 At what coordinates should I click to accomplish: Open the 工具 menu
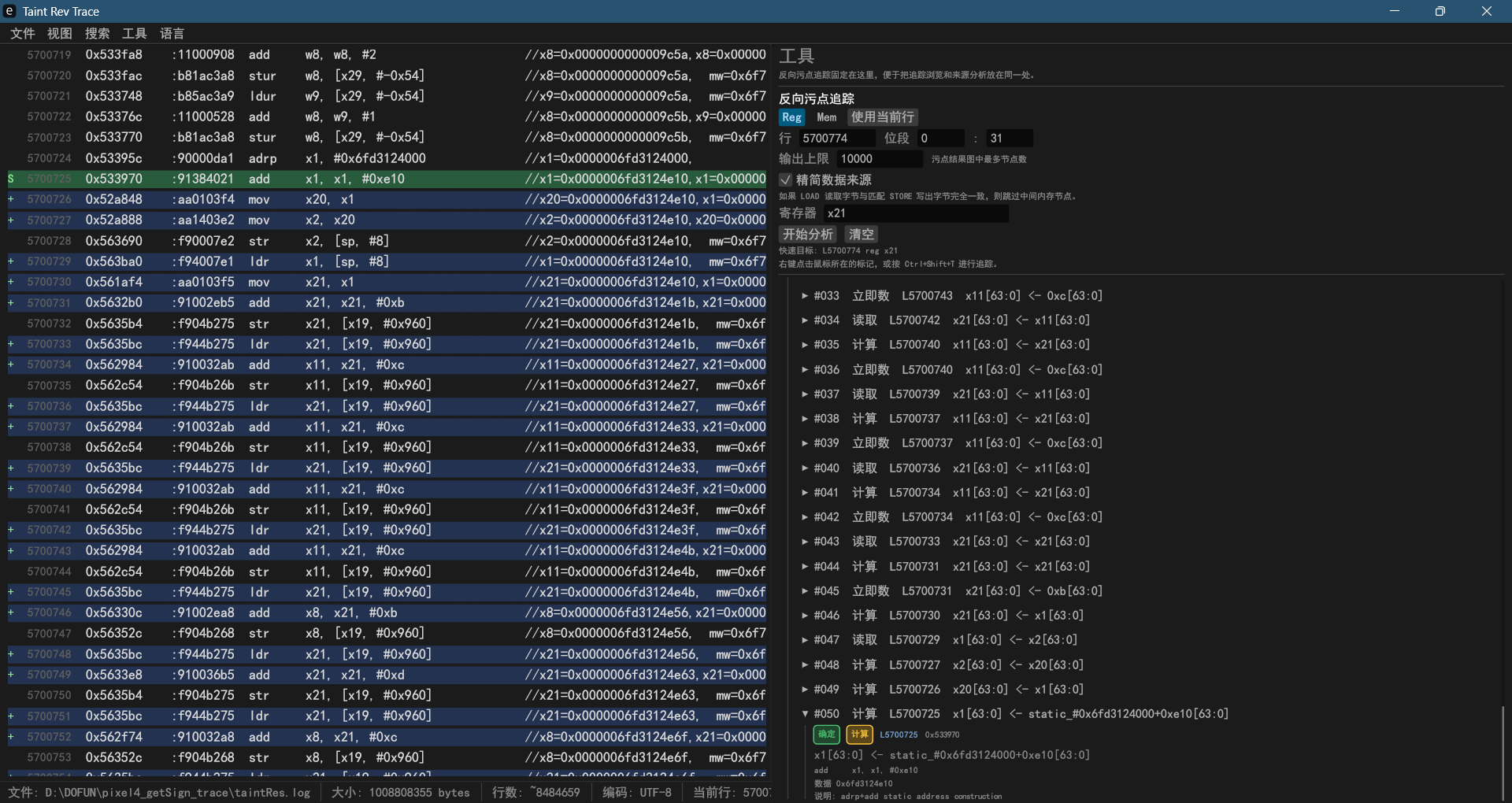pos(135,33)
